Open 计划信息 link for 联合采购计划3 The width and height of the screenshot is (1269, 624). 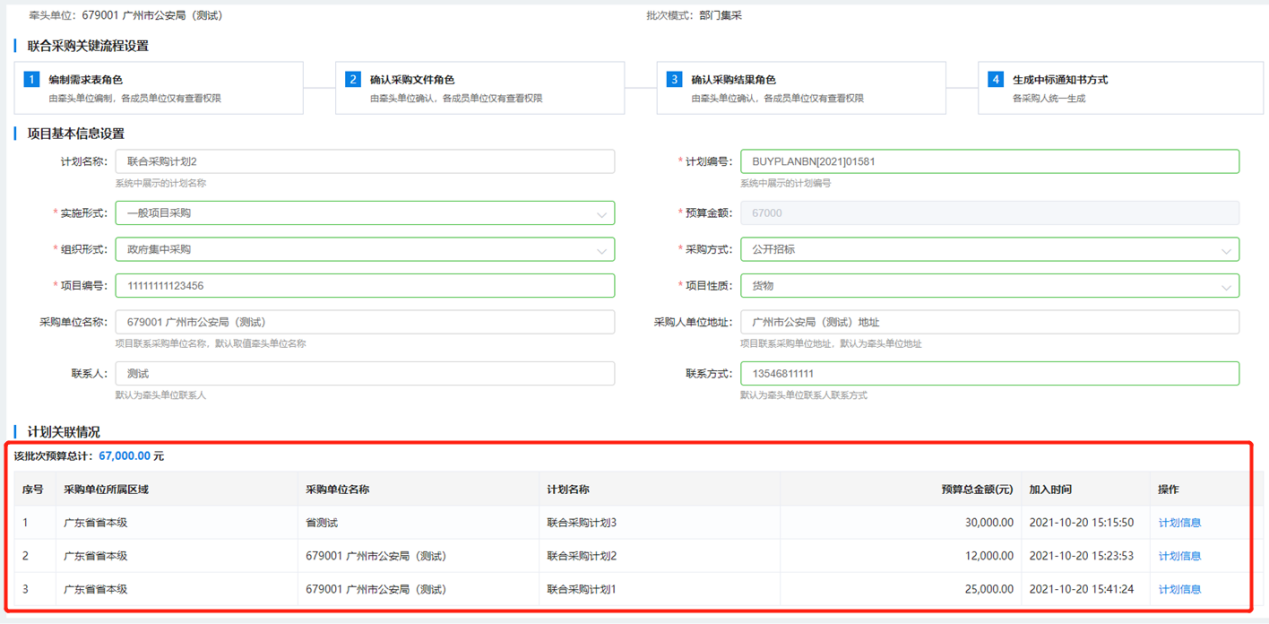click(x=1179, y=523)
